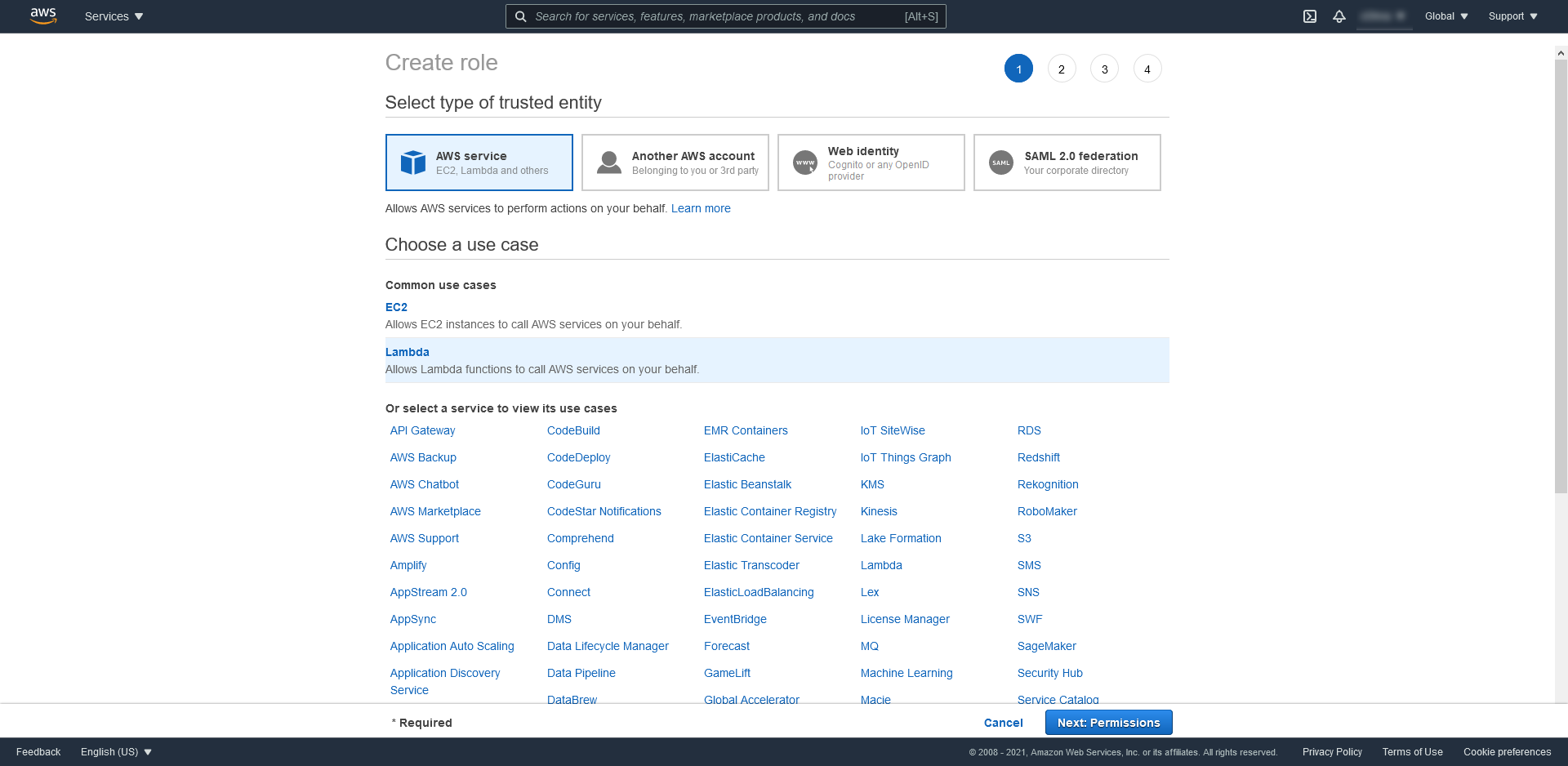1568x766 pixels.
Task: Go to wizard step 3
Action: pyautogui.click(x=1105, y=69)
